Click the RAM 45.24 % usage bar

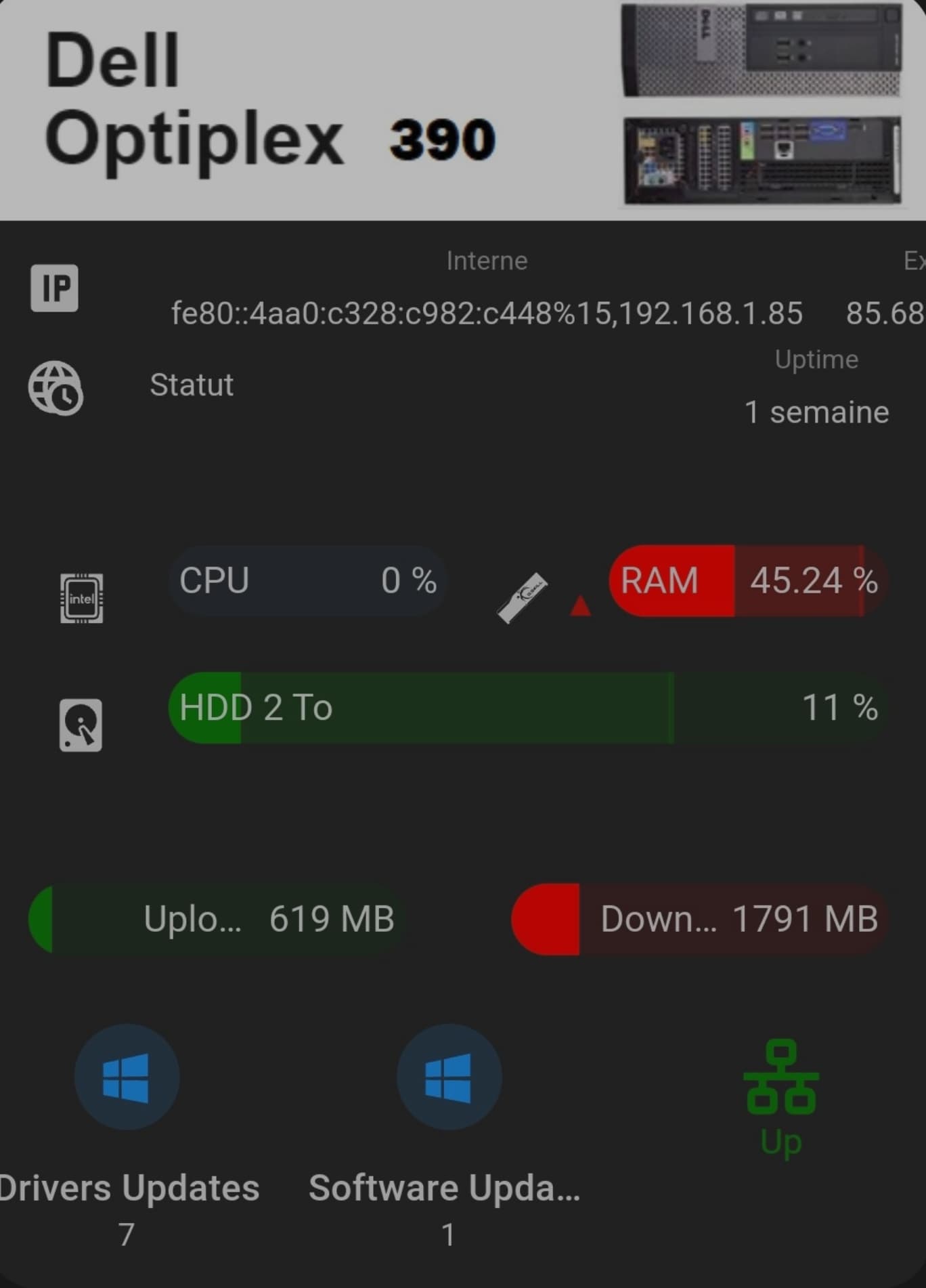pyautogui.click(x=749, y=581)
